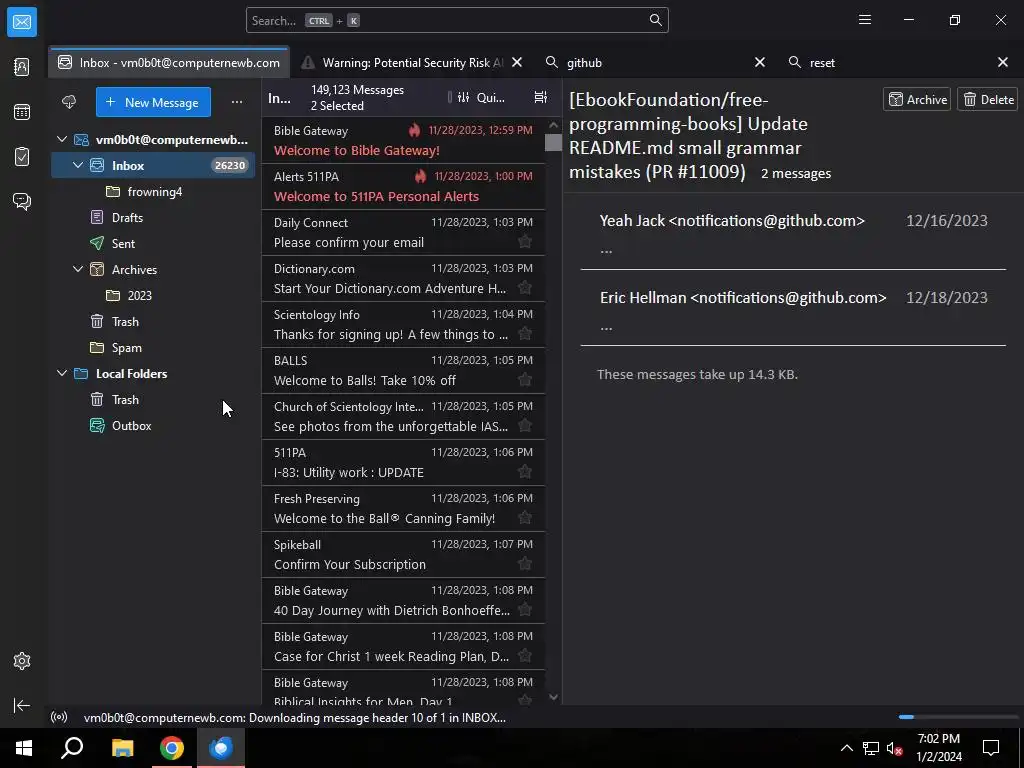The height and width of the screenshot is (768, 1024).
Task: Collapse the Local Folders tree
Action: (x=62, y=374)
